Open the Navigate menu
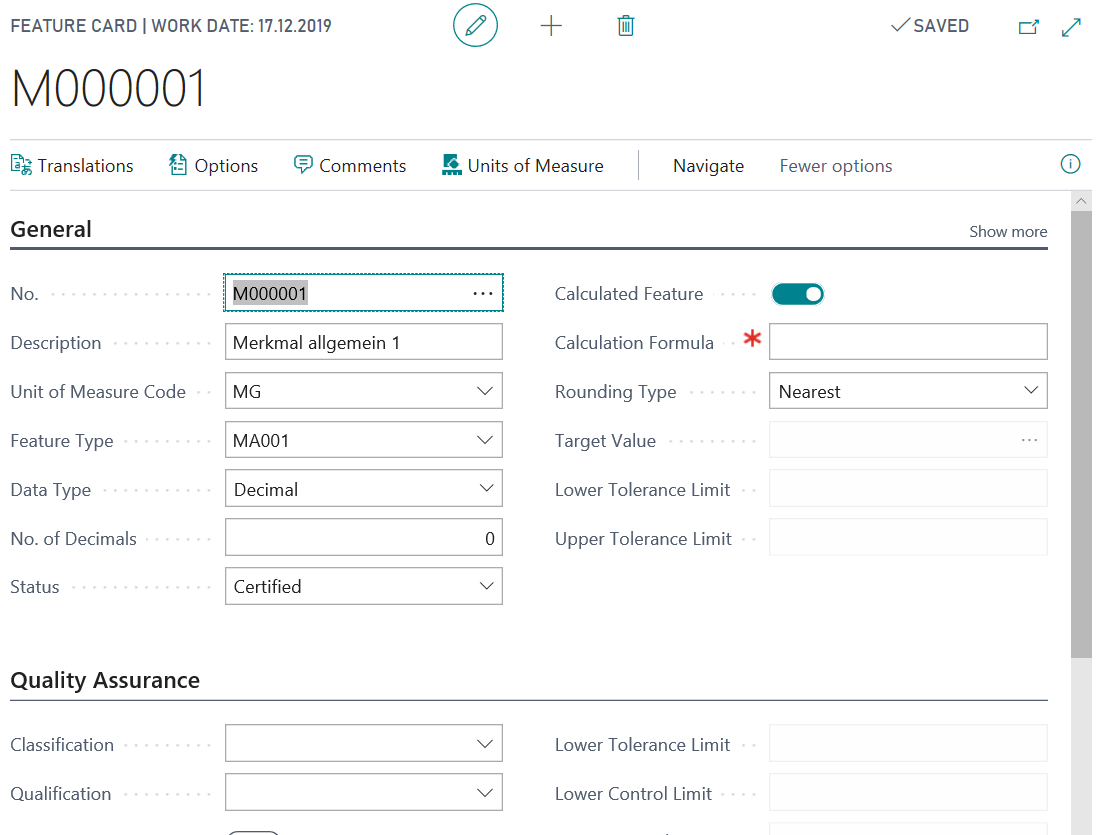The image size is (1101, 835). (708, 166)
